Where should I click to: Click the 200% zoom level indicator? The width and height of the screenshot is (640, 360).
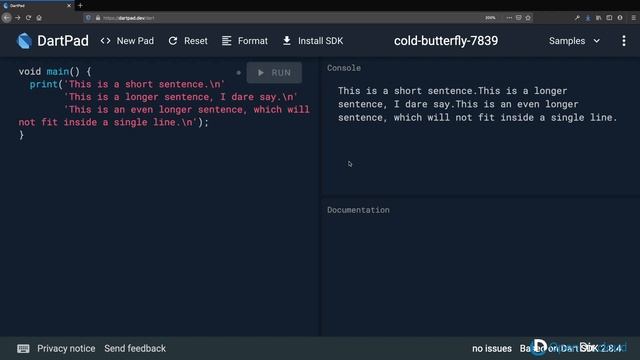(x=490, y=18)
